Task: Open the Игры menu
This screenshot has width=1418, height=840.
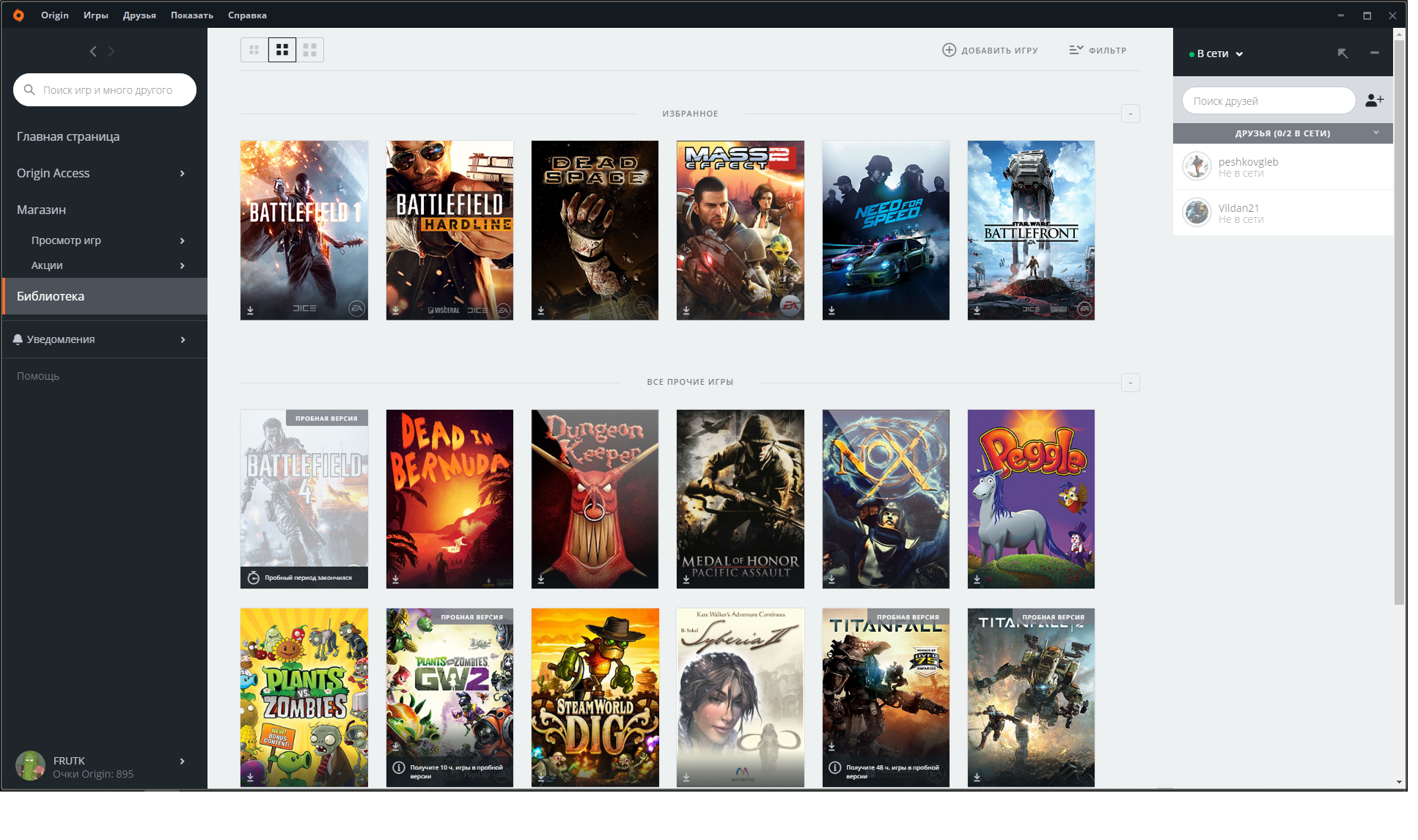Action: tap(96, 15)
